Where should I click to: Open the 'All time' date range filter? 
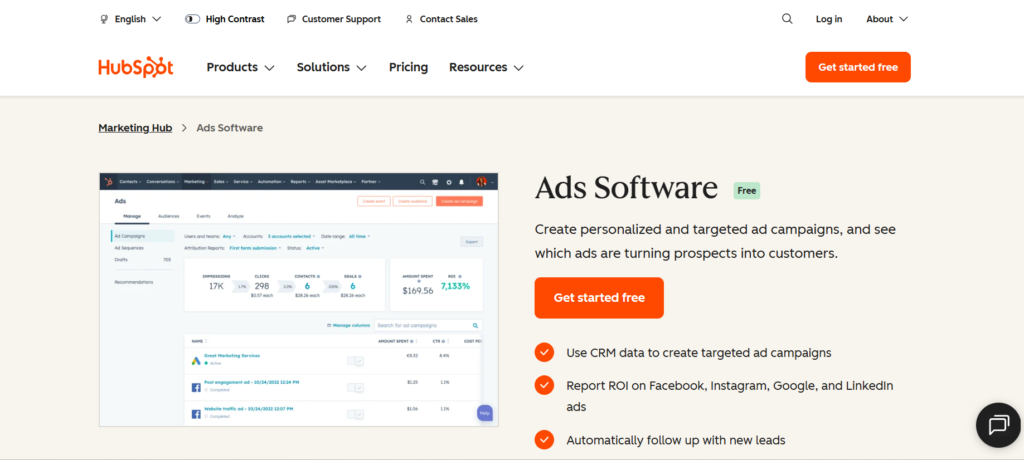click(359, 236)
